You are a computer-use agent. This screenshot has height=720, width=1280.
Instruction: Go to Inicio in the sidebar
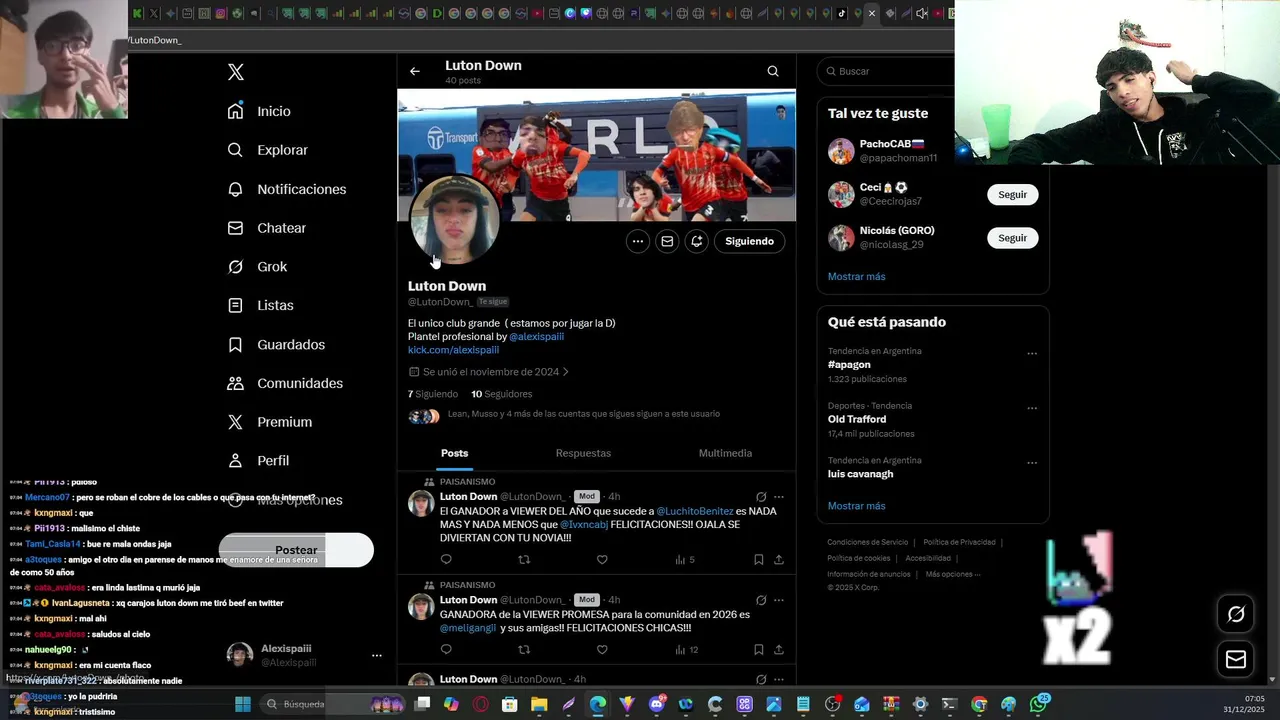pyautogui.click(x=259, y=111)
